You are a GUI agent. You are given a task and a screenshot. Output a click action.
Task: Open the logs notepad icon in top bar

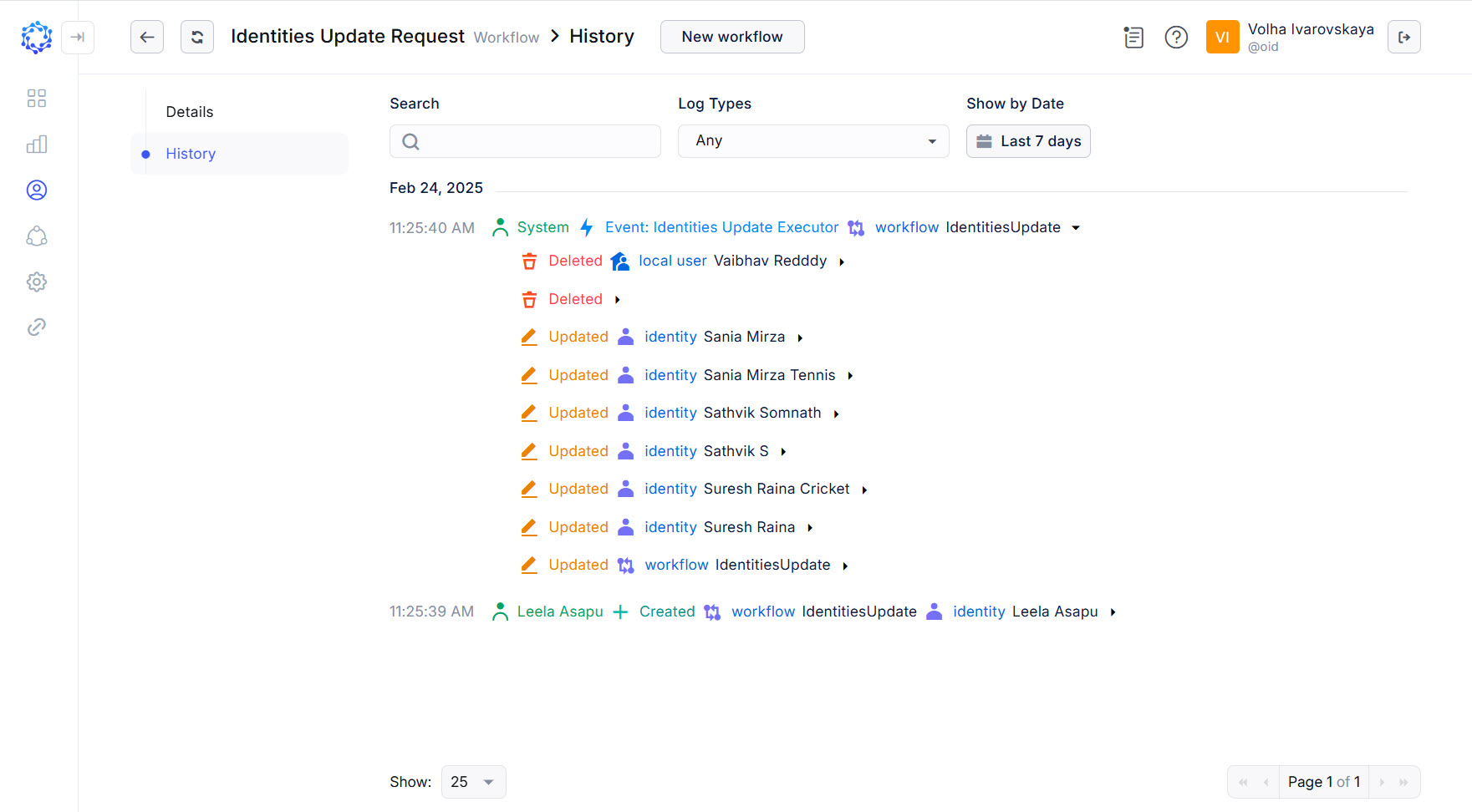(1133, 37)
